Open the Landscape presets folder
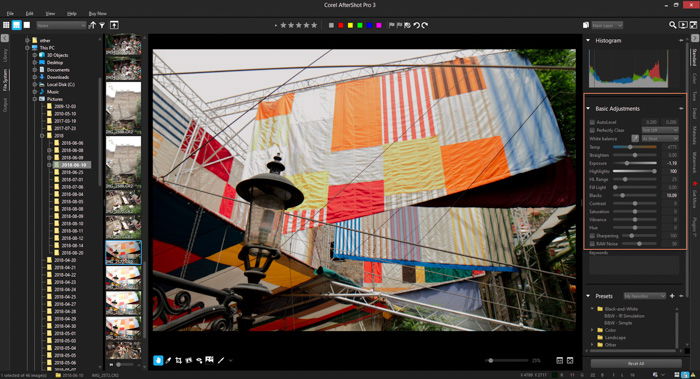700x379 pixels. click(615, 337)
